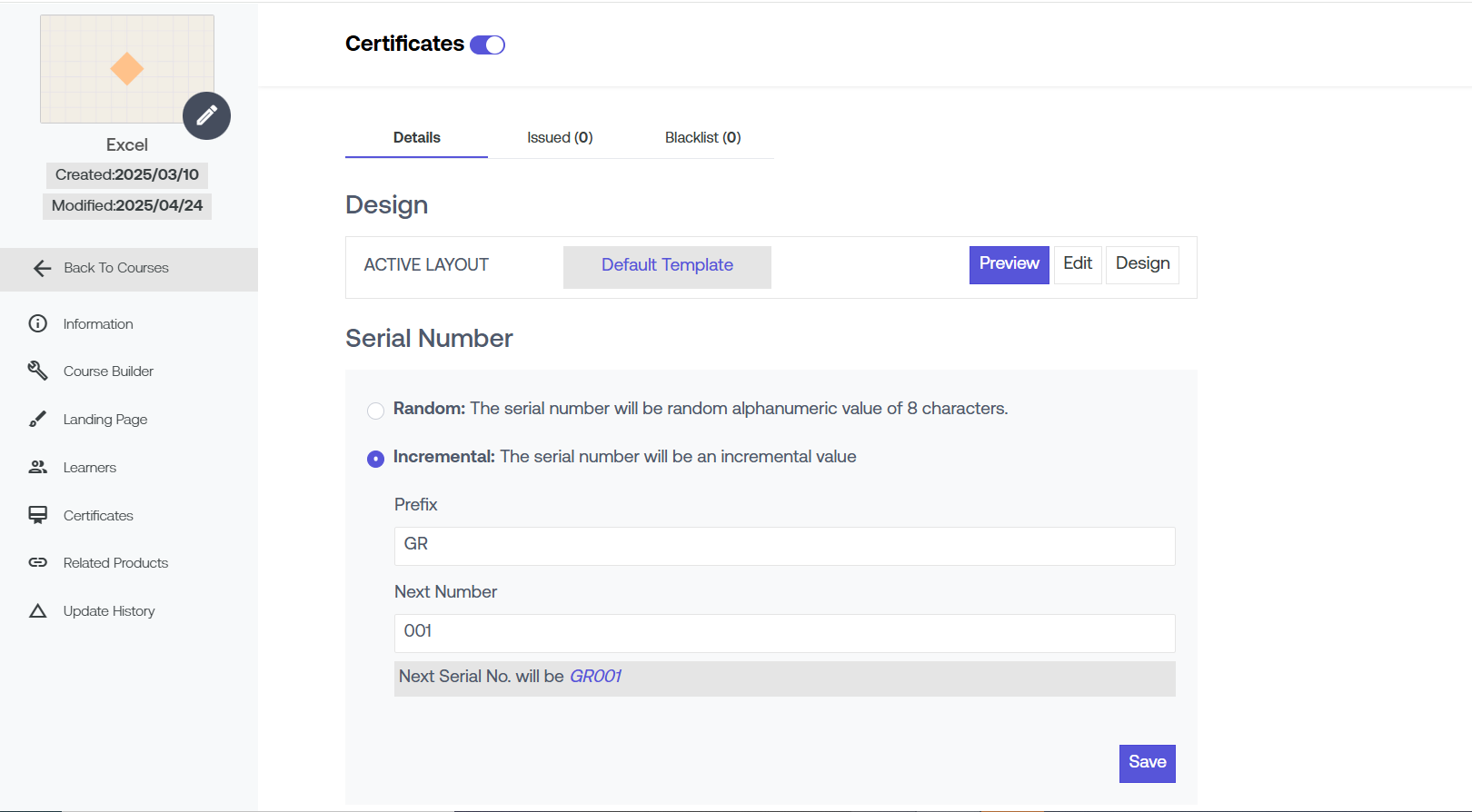This screenshot has width=1472, height=812.
Task: Save the serial number settings
Action: (x=1147, y=763)
